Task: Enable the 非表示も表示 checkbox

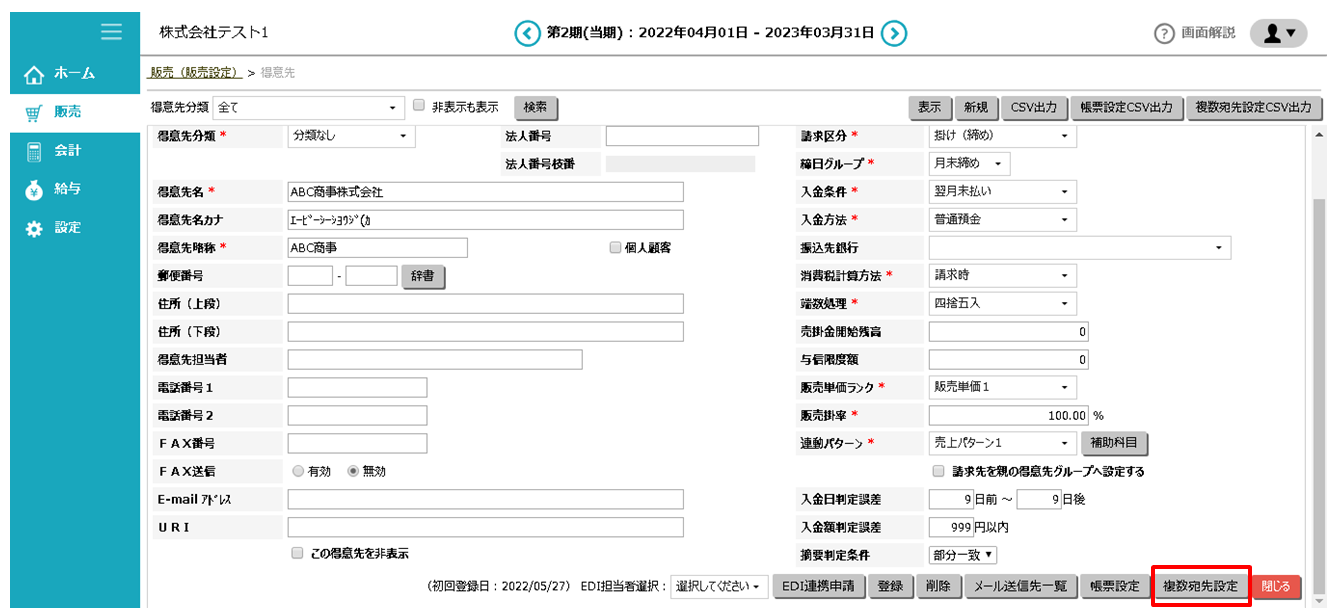Action: [x=420, y=105]
